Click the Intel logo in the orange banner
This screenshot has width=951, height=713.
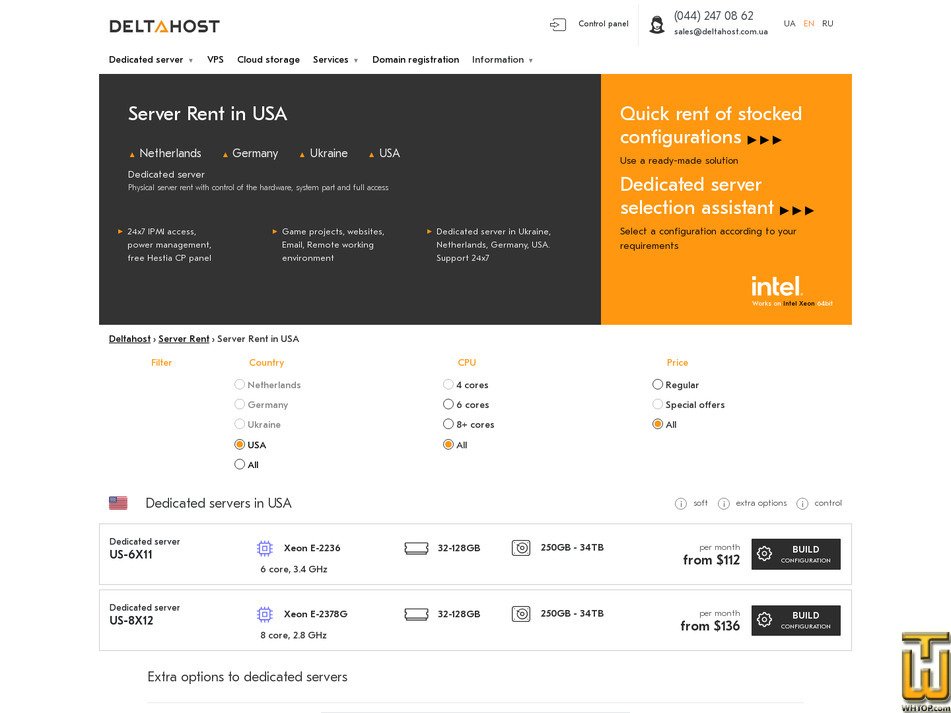(777, 286)
